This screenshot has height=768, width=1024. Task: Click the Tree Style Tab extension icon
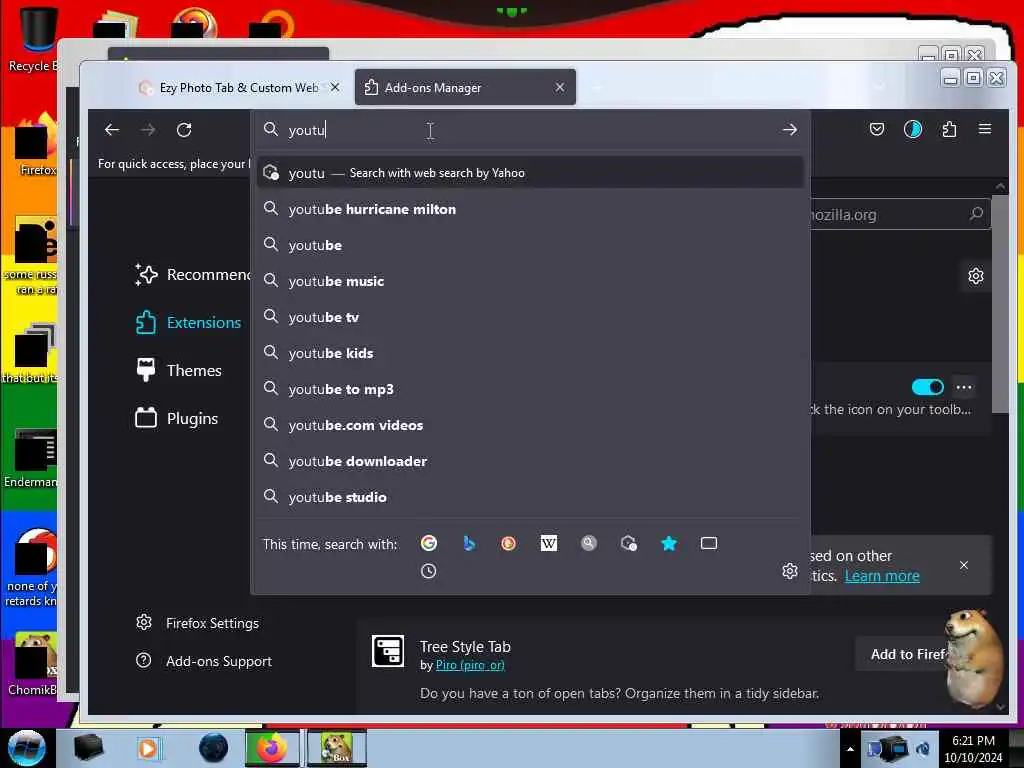tap(388, 651)
